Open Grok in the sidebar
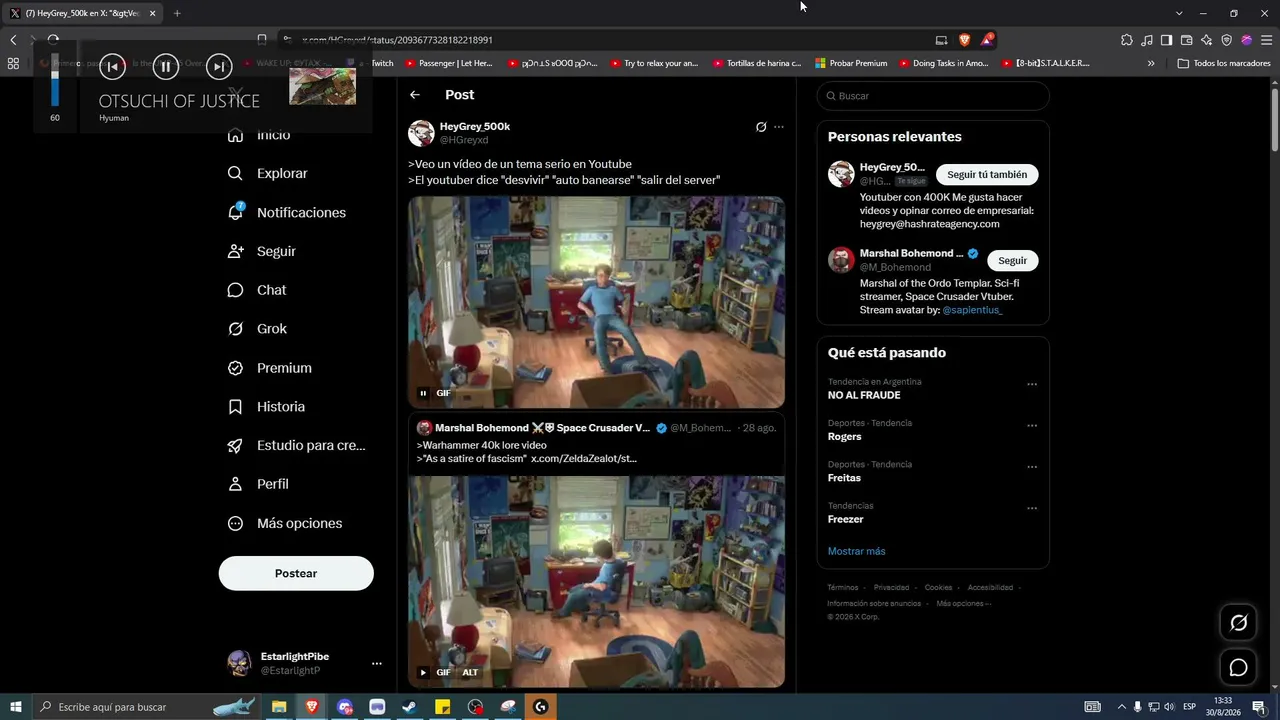 pyautogui.click(x=257, y=329)
